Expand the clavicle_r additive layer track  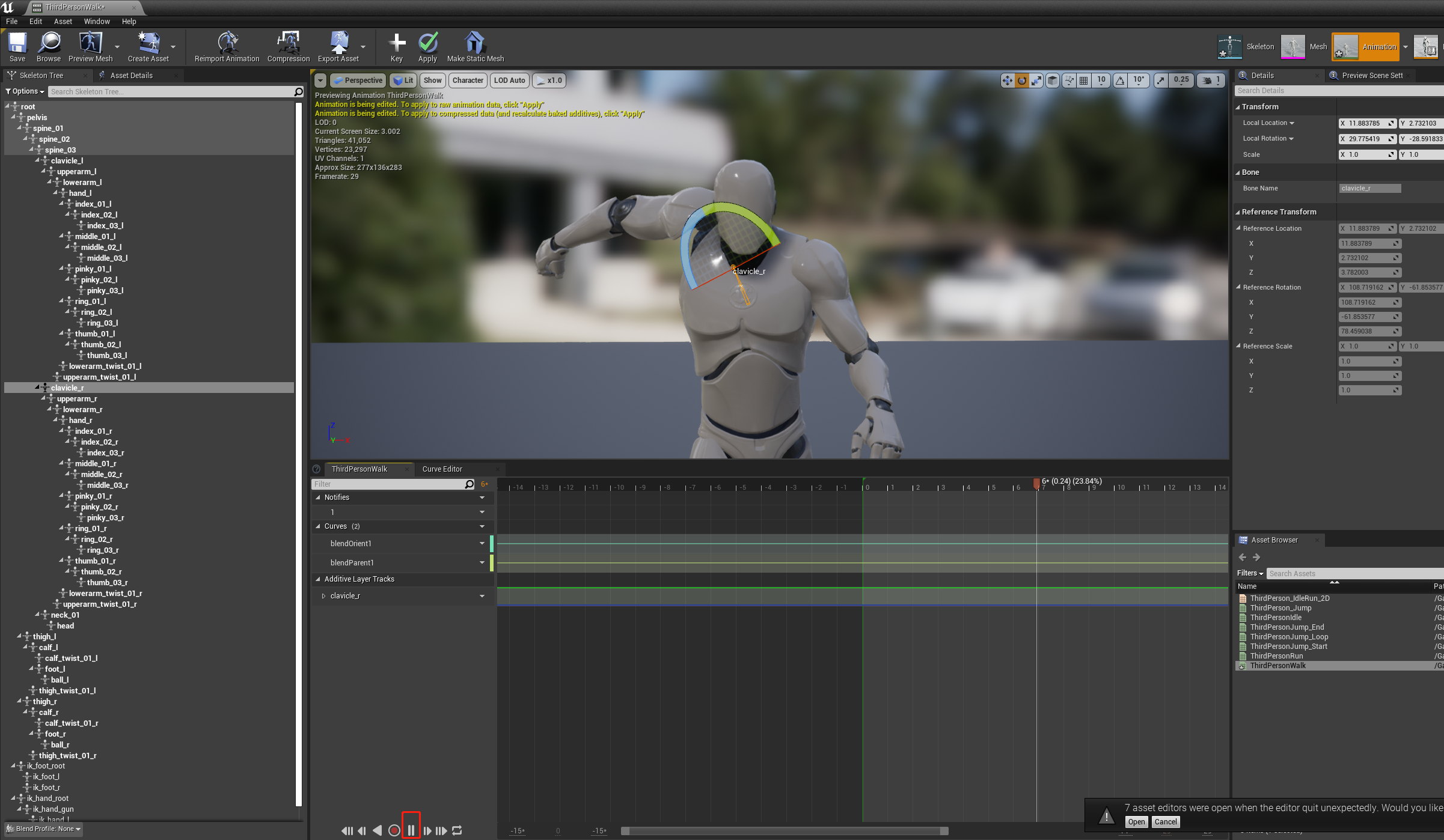click(323, 596)
